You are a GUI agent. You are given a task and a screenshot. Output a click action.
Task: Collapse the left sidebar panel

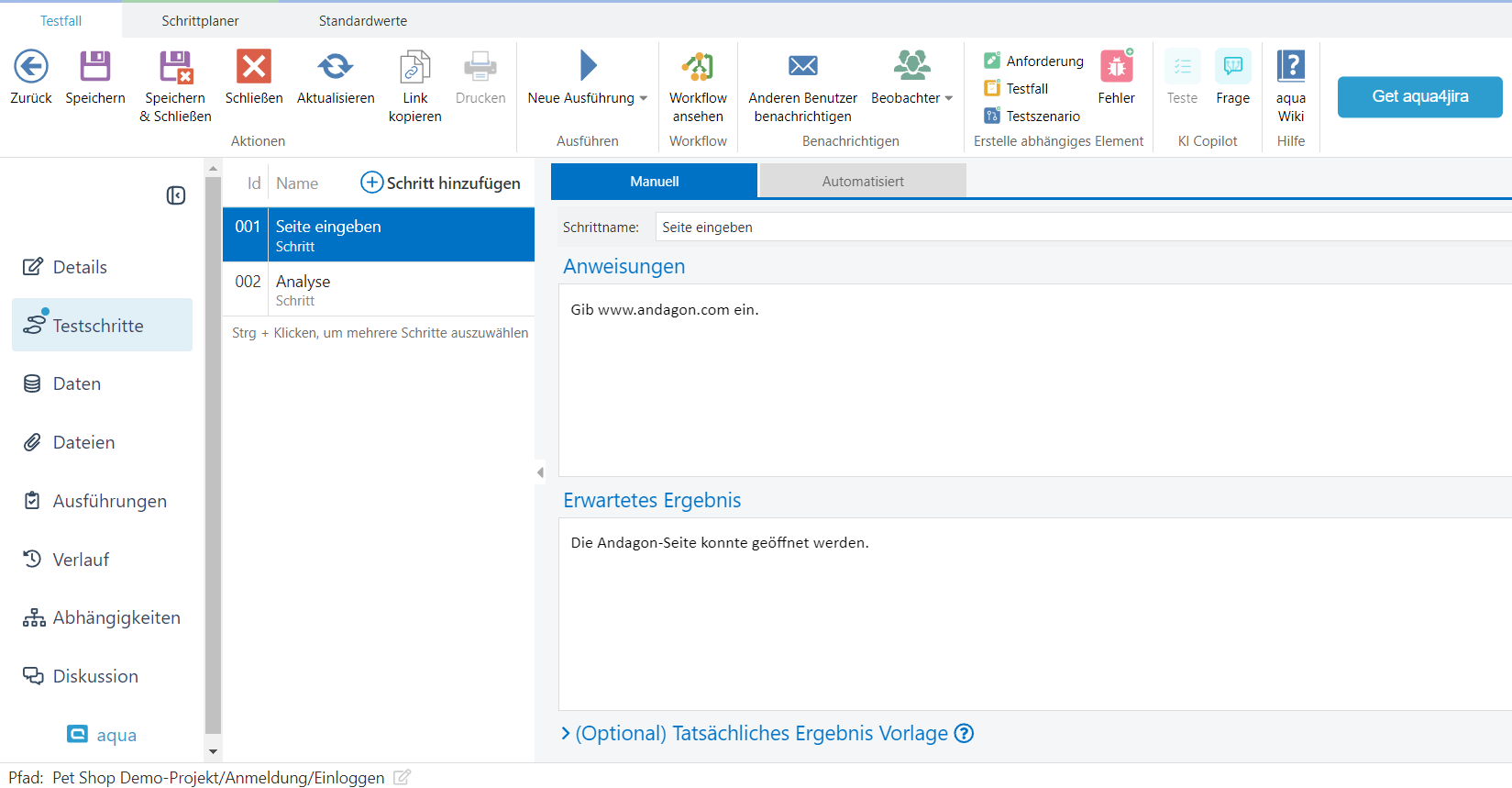click(176, 195)
